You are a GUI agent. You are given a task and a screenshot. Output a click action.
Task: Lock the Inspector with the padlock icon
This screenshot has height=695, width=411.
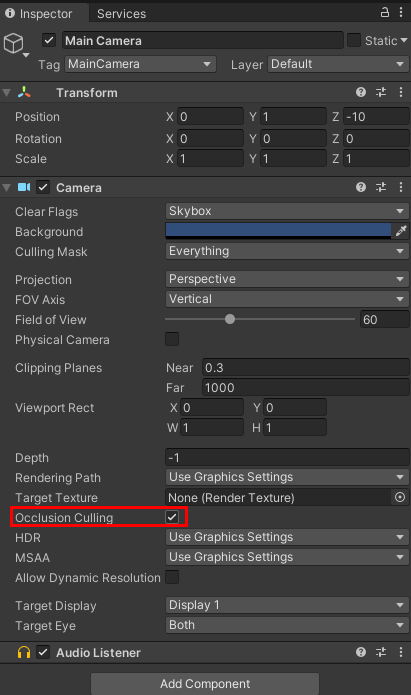(385, 12)
